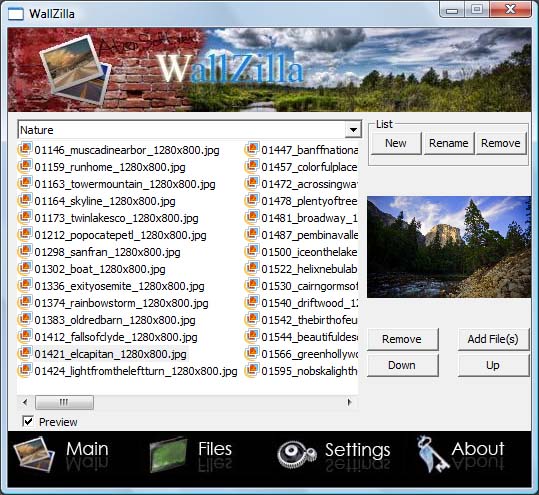Expand the Nature list dropdown arrow

(x=353, y=130)
